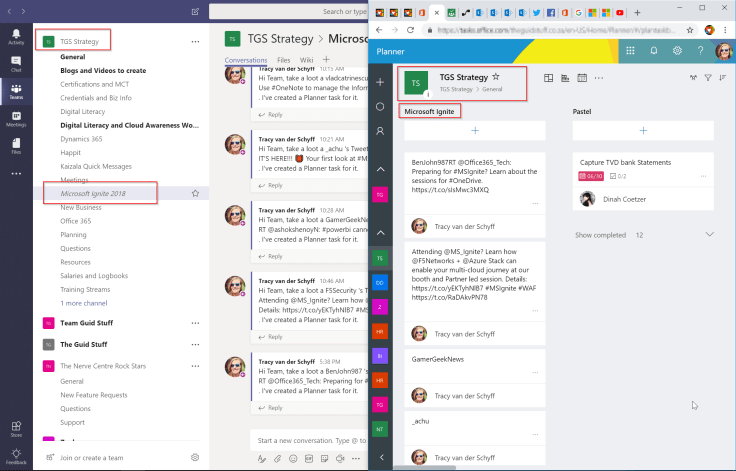Add a task to the Pastel bucket

click(x=643, y=131)
